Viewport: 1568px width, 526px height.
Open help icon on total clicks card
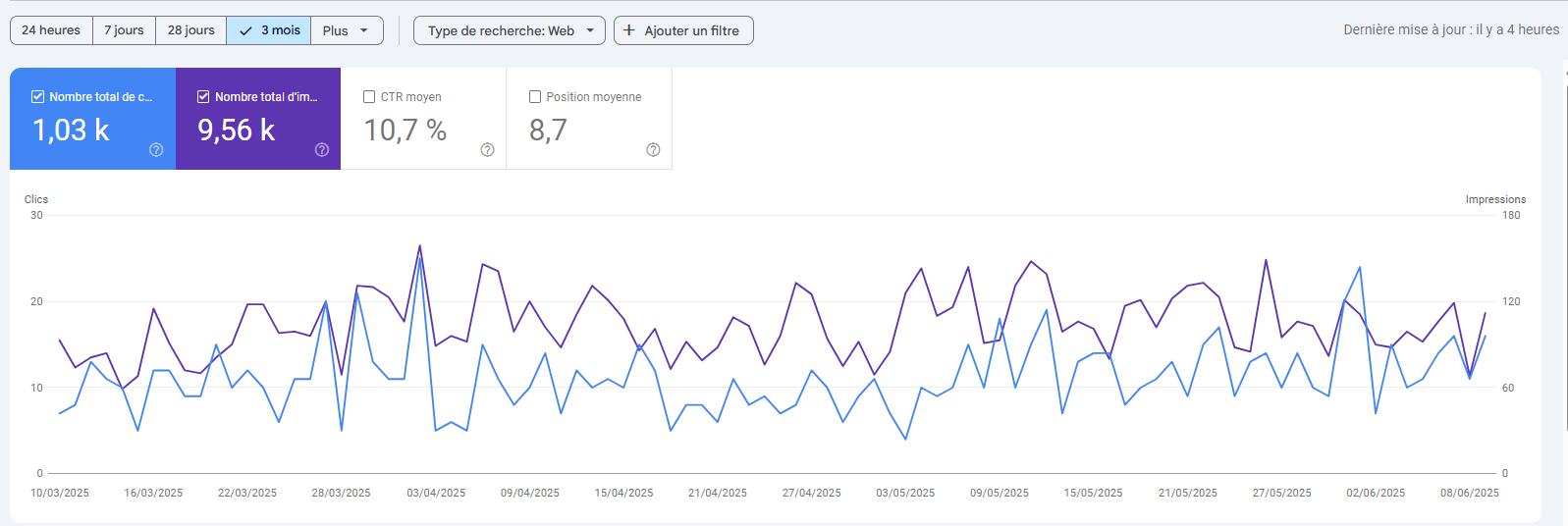[156, 150]
